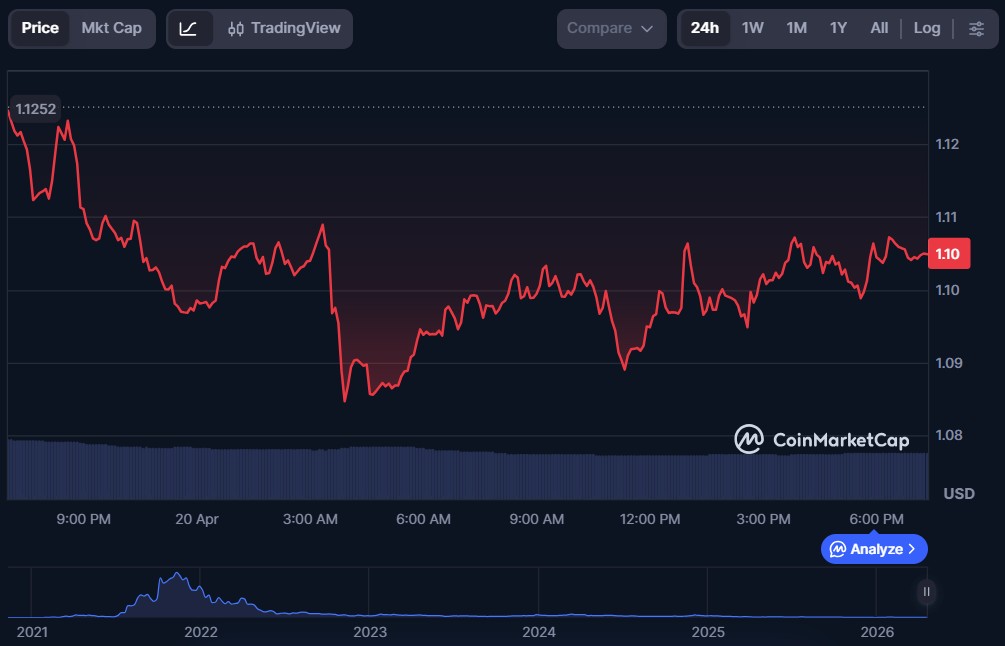Image resolution: width=1005 pixels, height=646 pixels.
Task: Show the All time range
Action: click(879, 28)
